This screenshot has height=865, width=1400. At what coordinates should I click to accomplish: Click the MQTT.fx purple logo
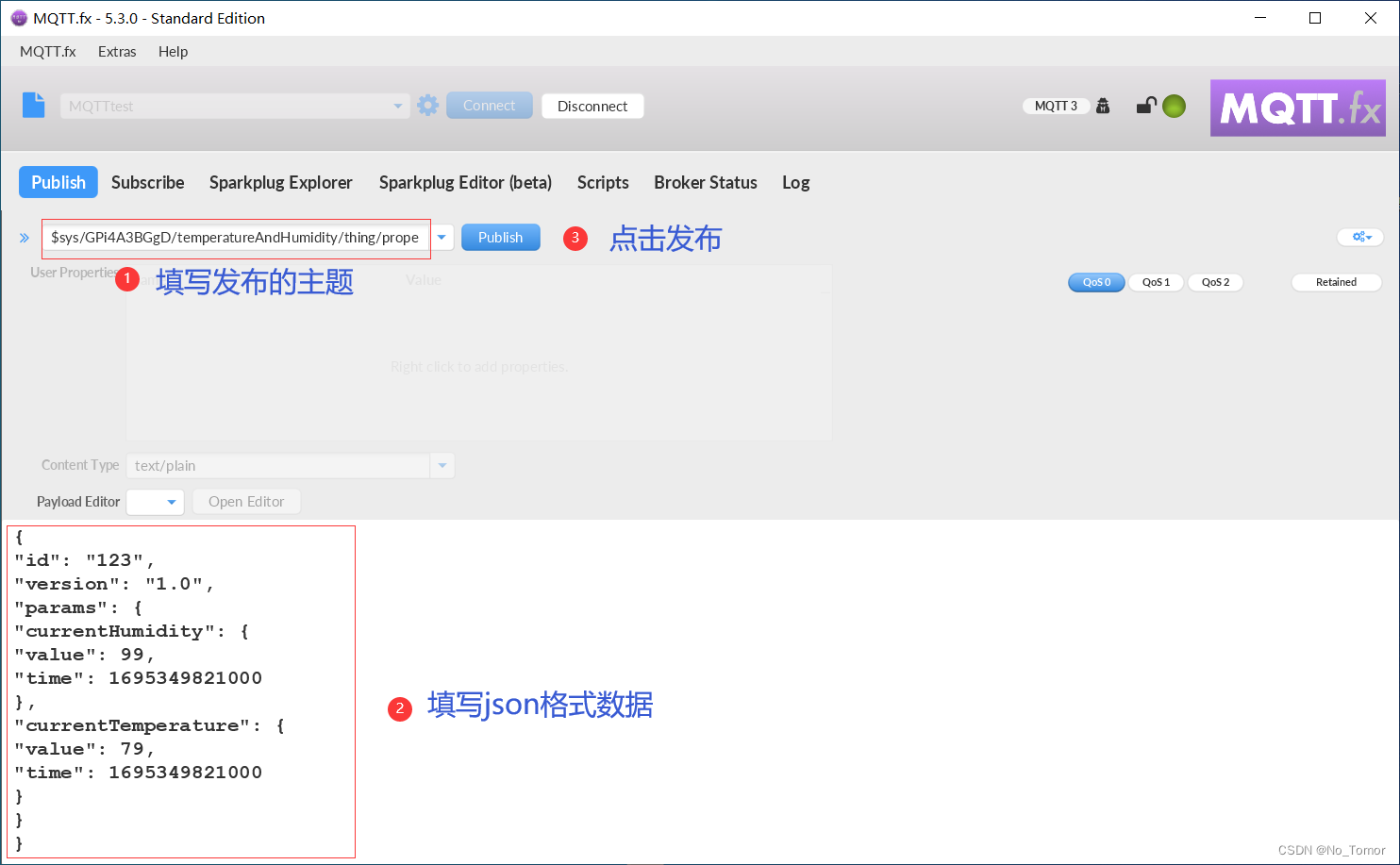(x=1298, y=108)
